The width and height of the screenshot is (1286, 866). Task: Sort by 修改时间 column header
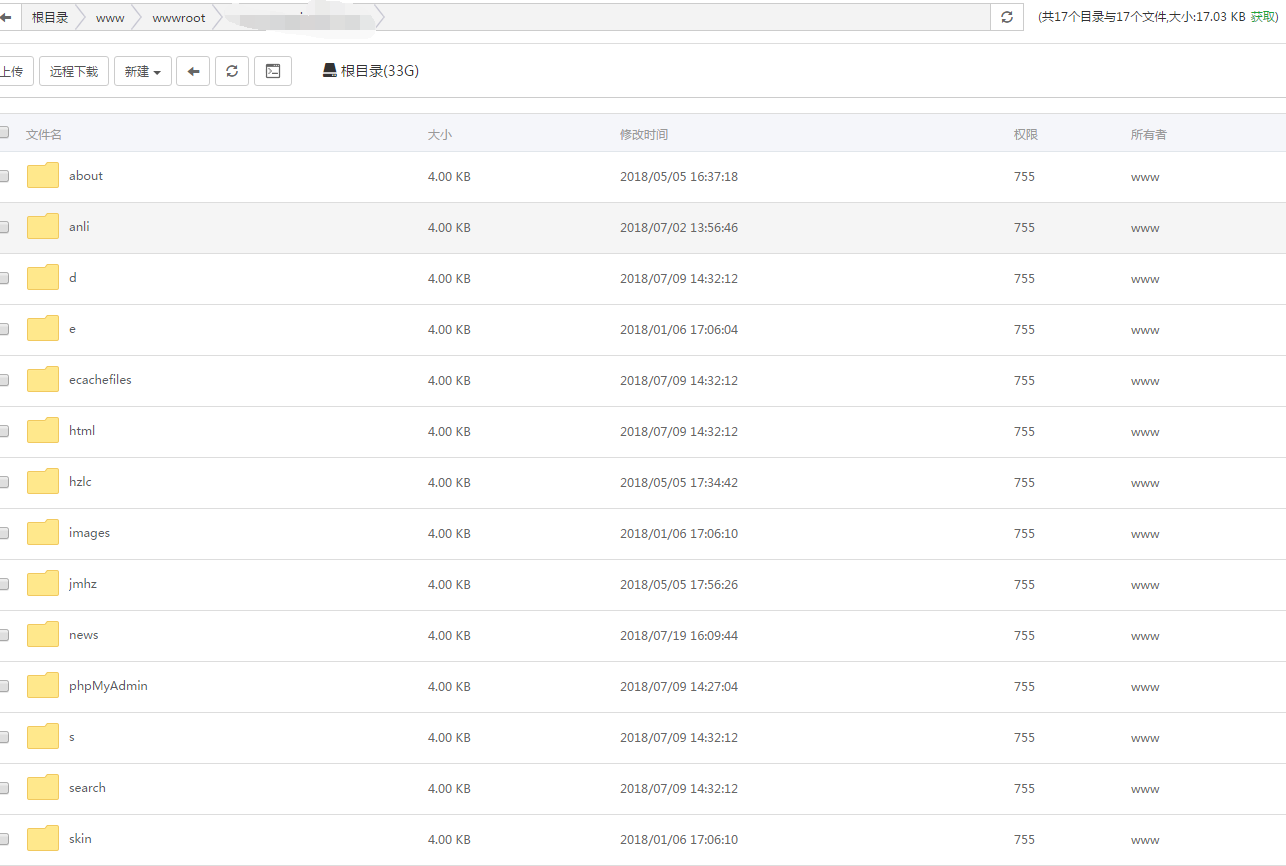(644, 134)
